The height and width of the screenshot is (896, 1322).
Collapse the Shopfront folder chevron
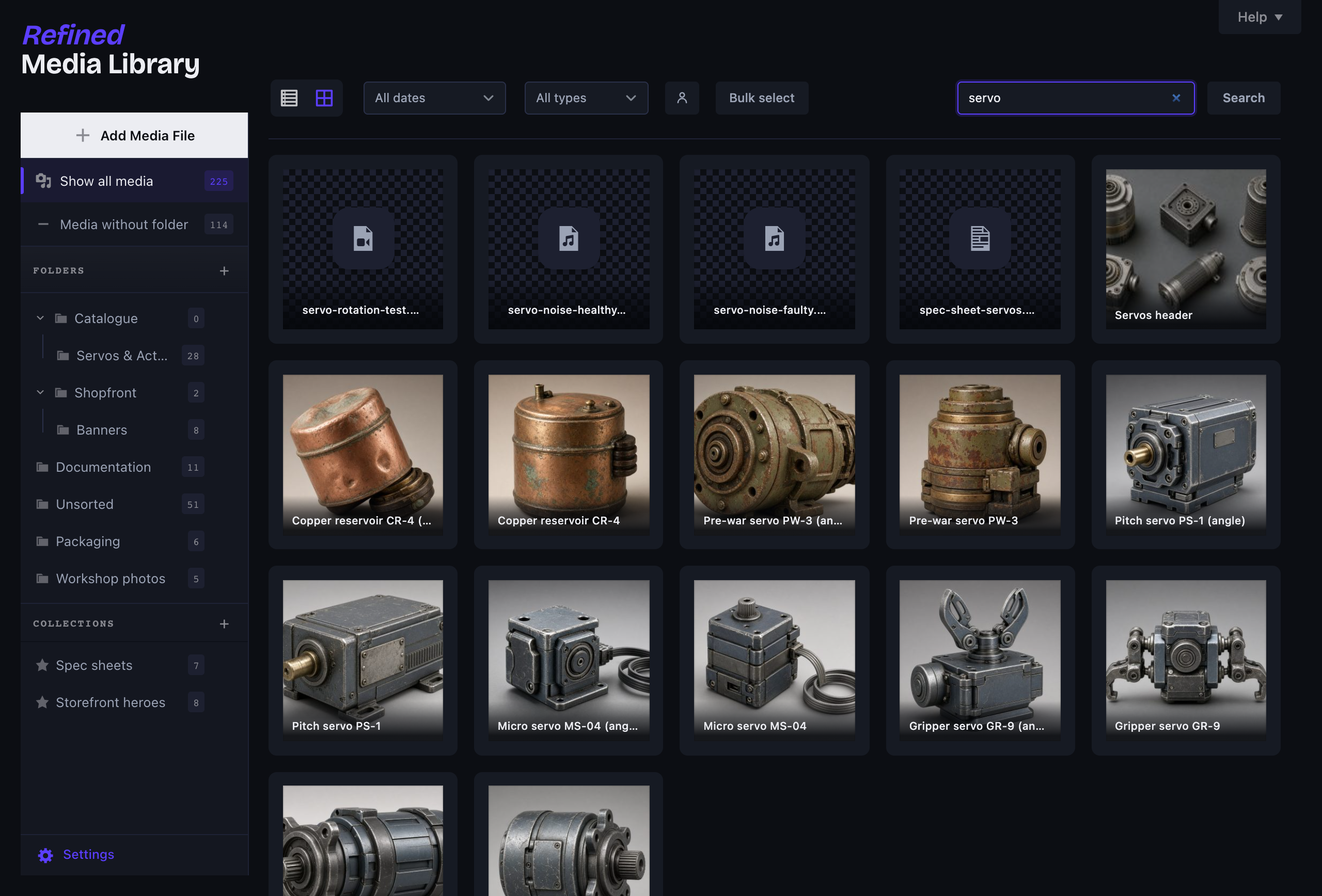[40, 393]
